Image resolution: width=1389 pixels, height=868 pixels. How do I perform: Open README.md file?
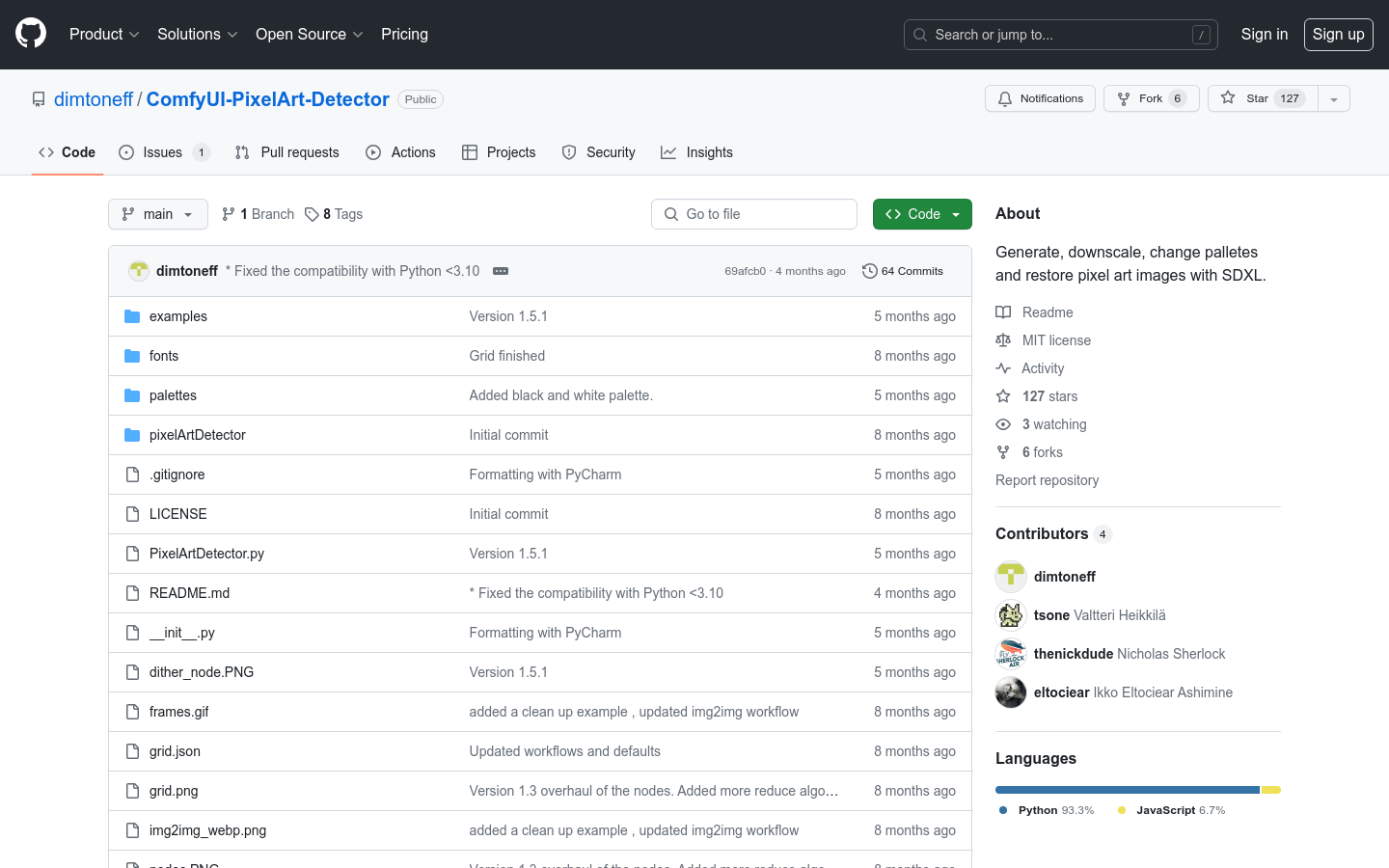pos(189,593)
